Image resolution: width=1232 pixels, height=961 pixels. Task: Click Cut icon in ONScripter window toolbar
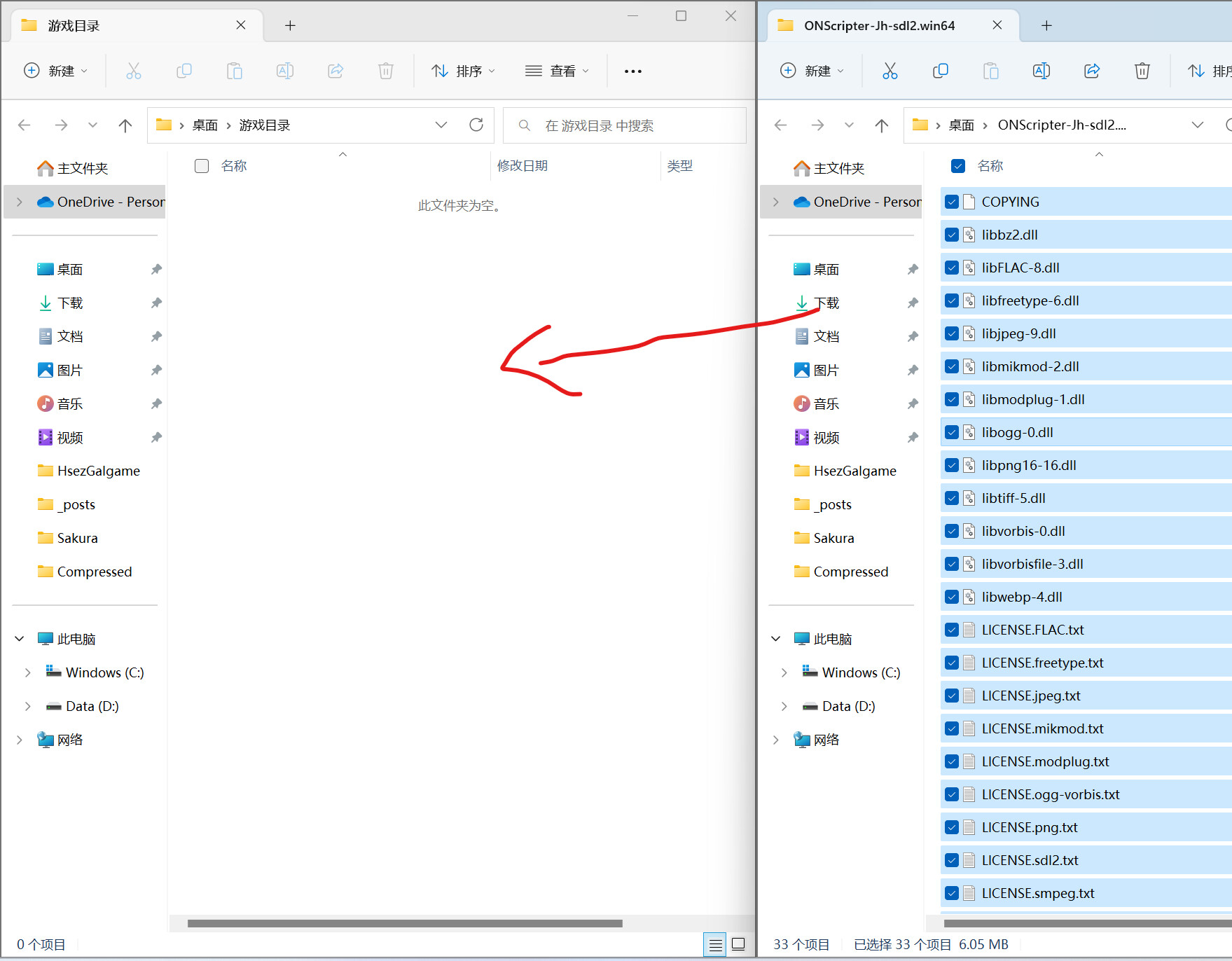point(890,71)
